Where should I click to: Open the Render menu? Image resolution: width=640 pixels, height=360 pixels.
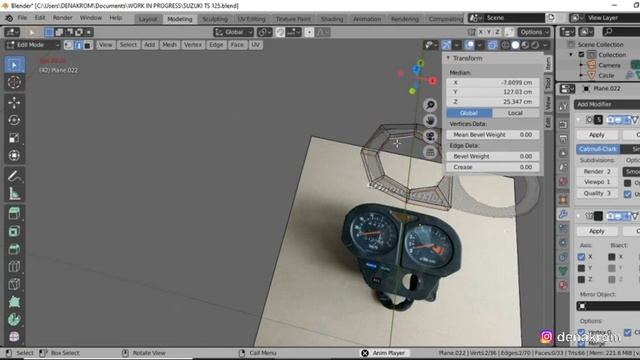(x=62, y=18)
